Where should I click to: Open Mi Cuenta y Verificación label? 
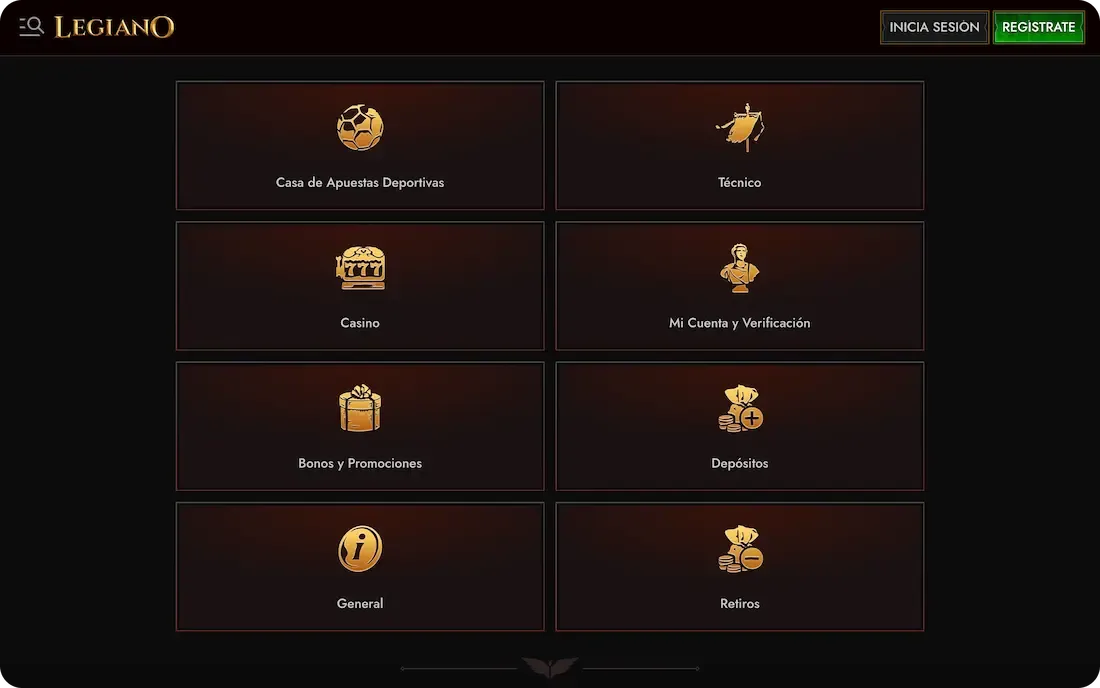coord(739,323)
